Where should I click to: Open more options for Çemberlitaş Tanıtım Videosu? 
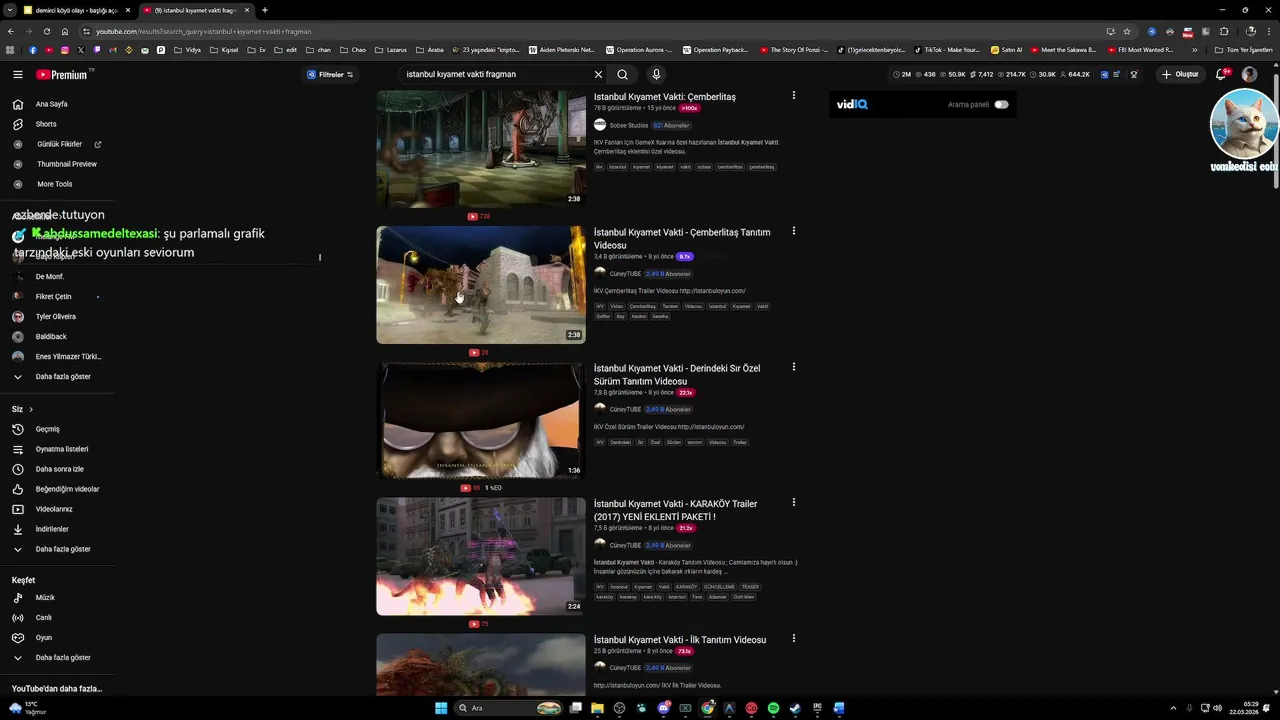pos(794,231)
